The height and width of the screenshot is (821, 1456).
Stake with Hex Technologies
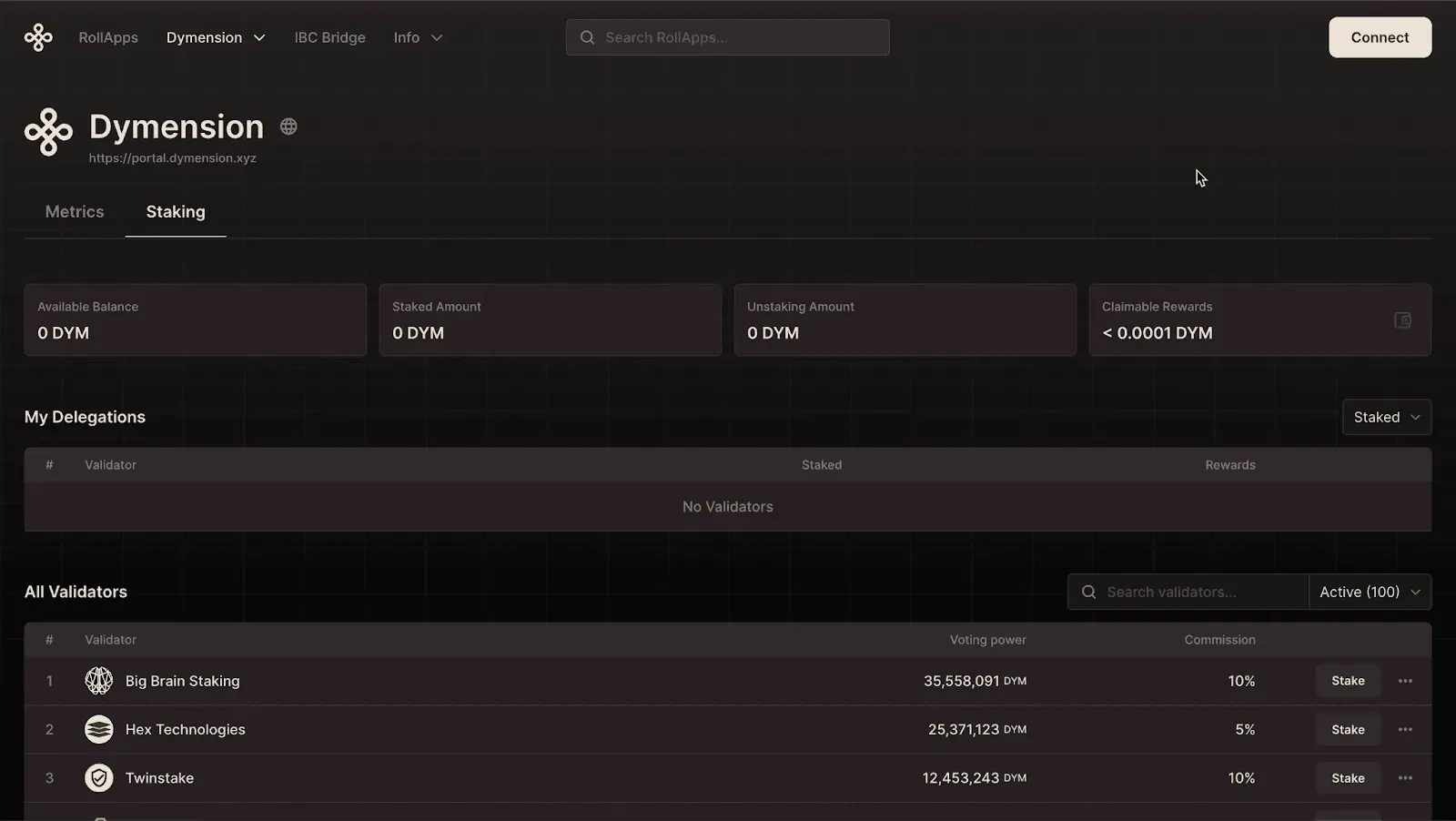pos(1348,729)
